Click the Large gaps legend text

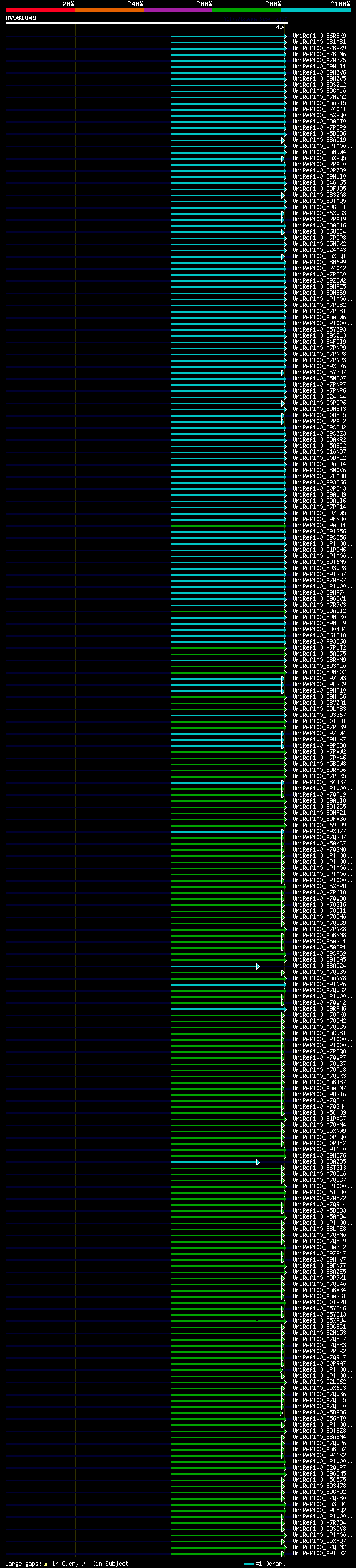pos(68,1564)
